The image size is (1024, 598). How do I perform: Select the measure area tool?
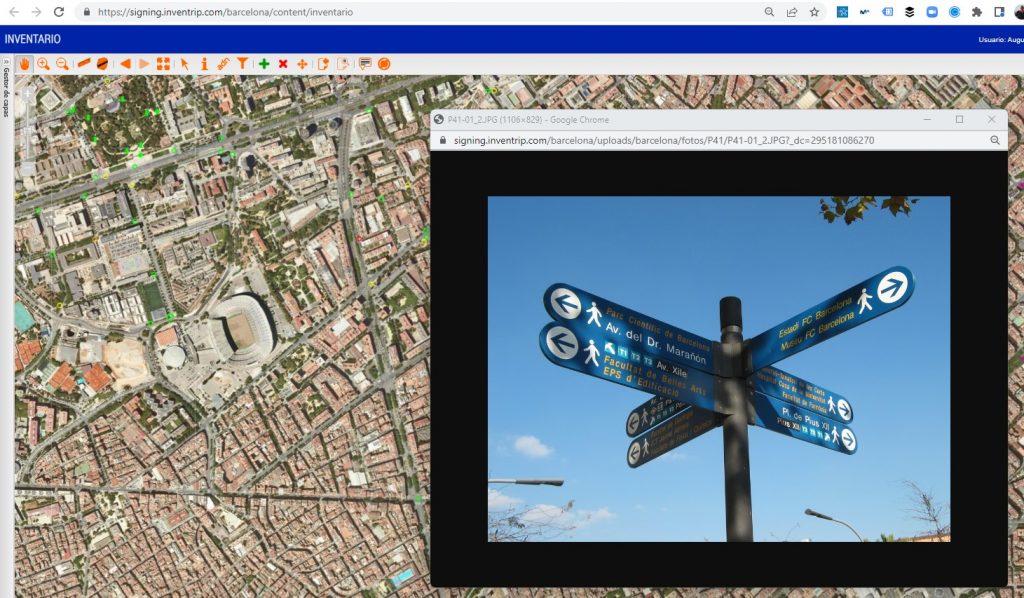(103, 63)
